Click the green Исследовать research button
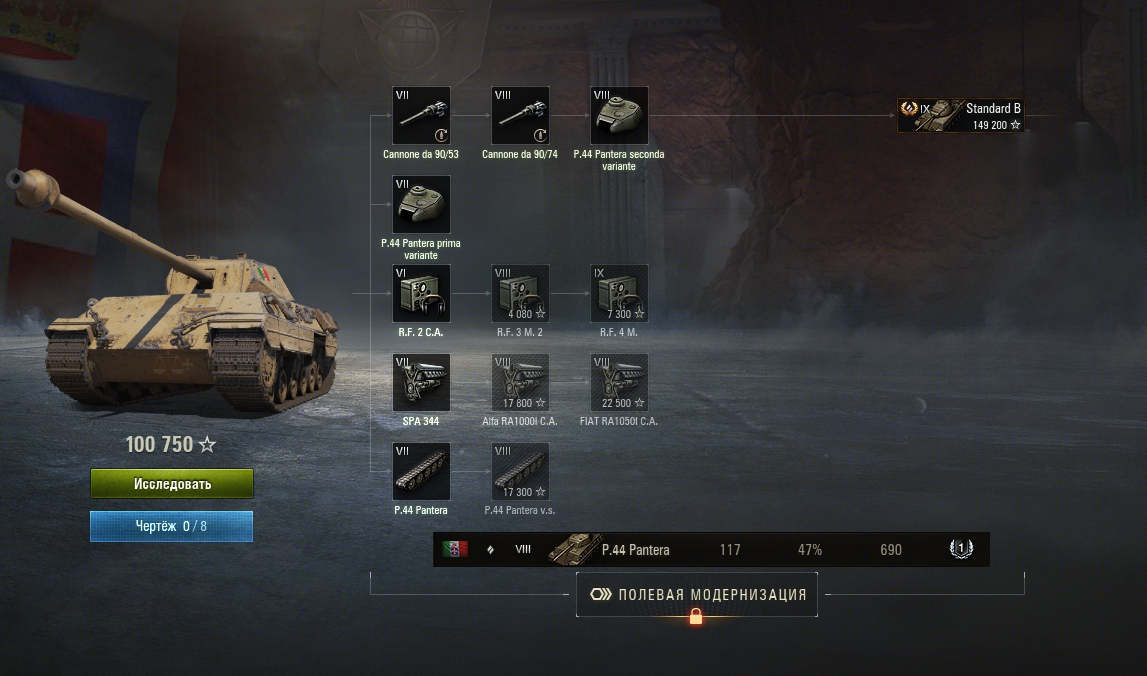This screenshot has height=676, width=1147. pyautogui.click(x=172, y=484)
